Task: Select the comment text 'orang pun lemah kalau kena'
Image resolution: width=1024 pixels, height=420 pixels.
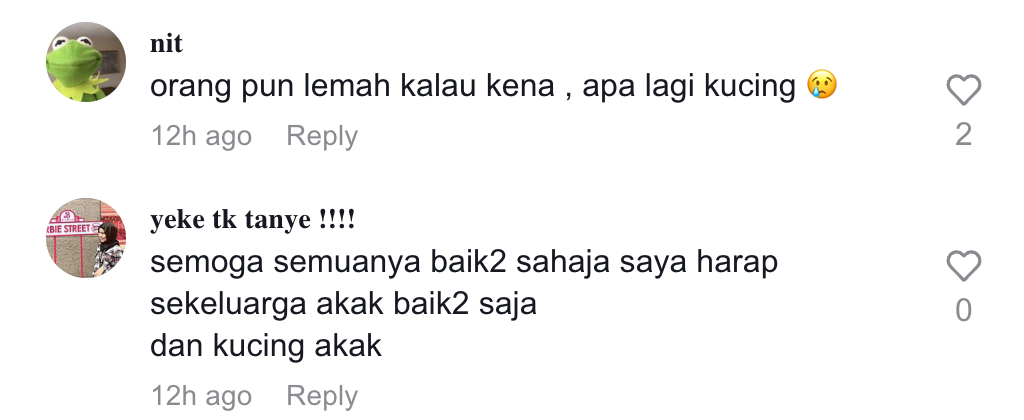Action: pyautogui.click(x=353, y=86)
